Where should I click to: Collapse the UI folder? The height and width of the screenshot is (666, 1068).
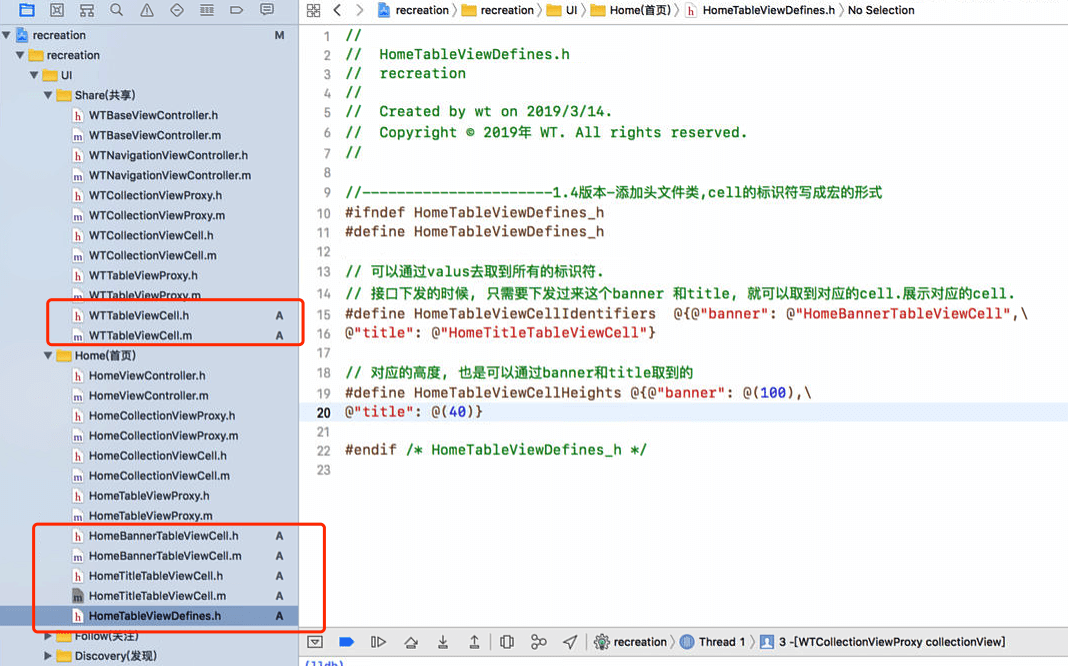[x=34, y=75]
